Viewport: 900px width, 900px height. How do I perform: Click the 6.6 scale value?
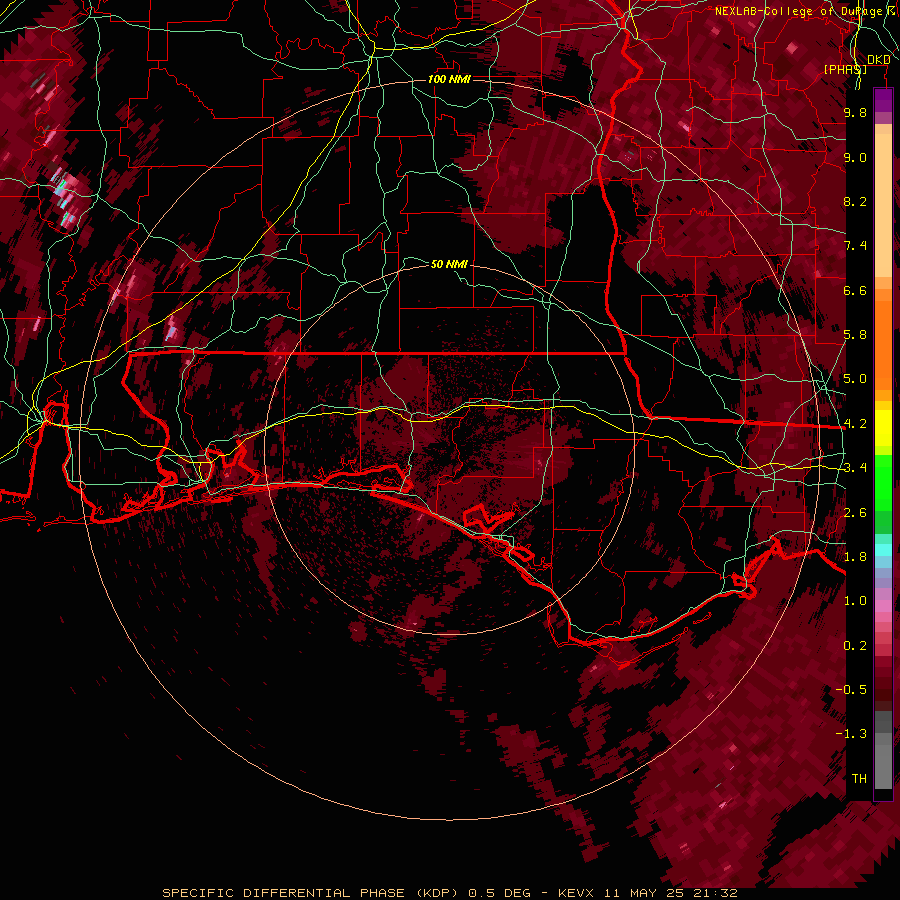point(855,290)
